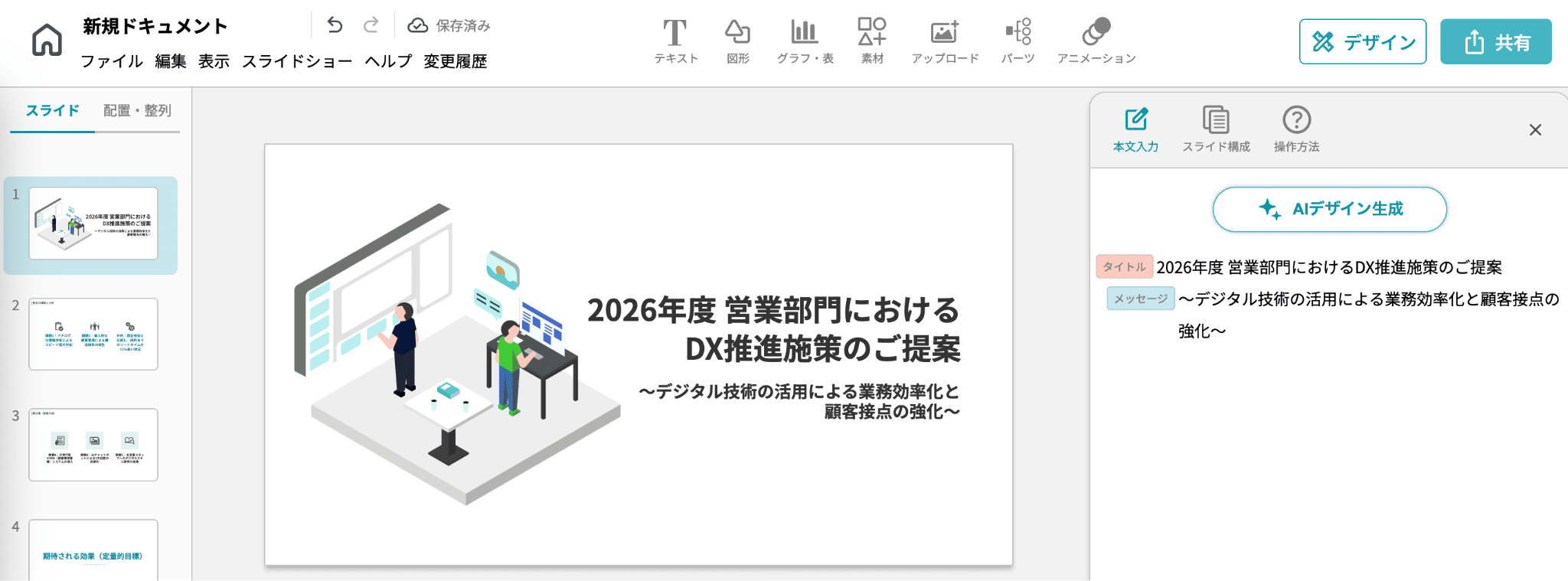Click the slide title text on canvas
The height and width of the screenshot is (581, 1568).
pyautogui.click(x=773, y=329)
